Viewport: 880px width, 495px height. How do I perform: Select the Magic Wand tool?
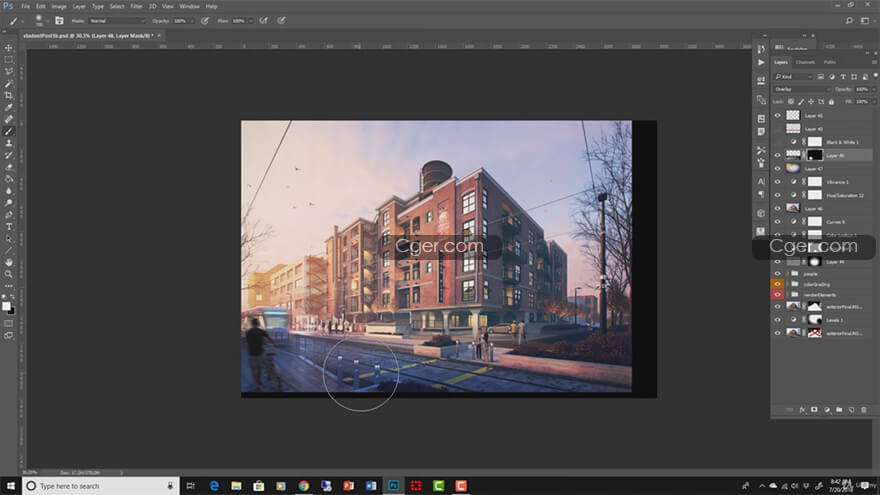(9, 84)
